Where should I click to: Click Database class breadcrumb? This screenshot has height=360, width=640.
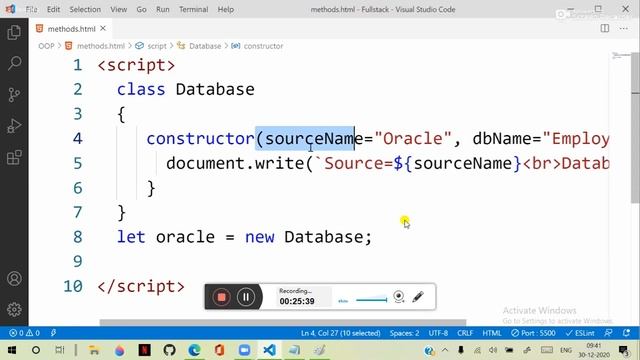coord(205,46)
